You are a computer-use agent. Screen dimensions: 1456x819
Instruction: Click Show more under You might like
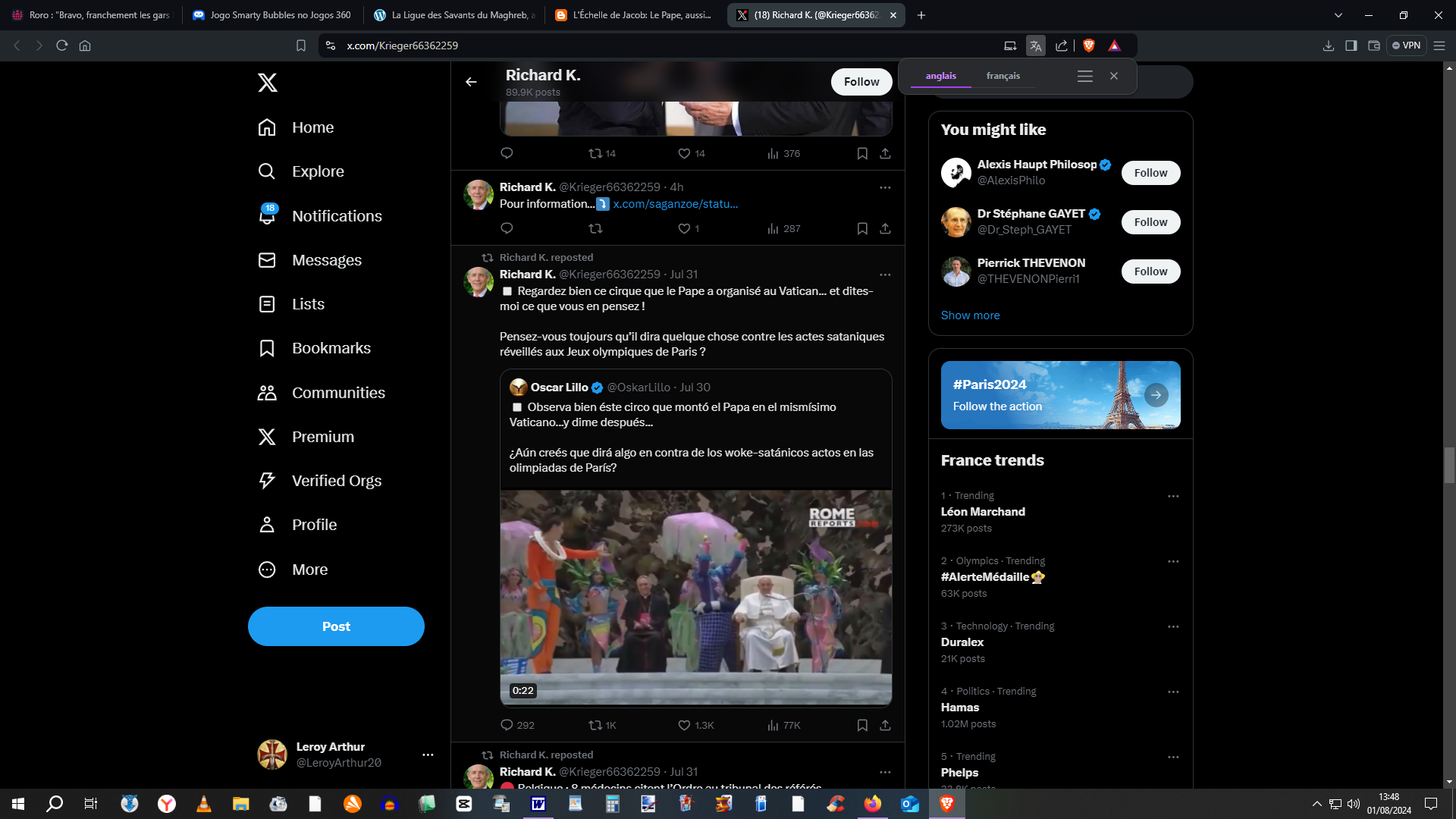pos(970,315)
